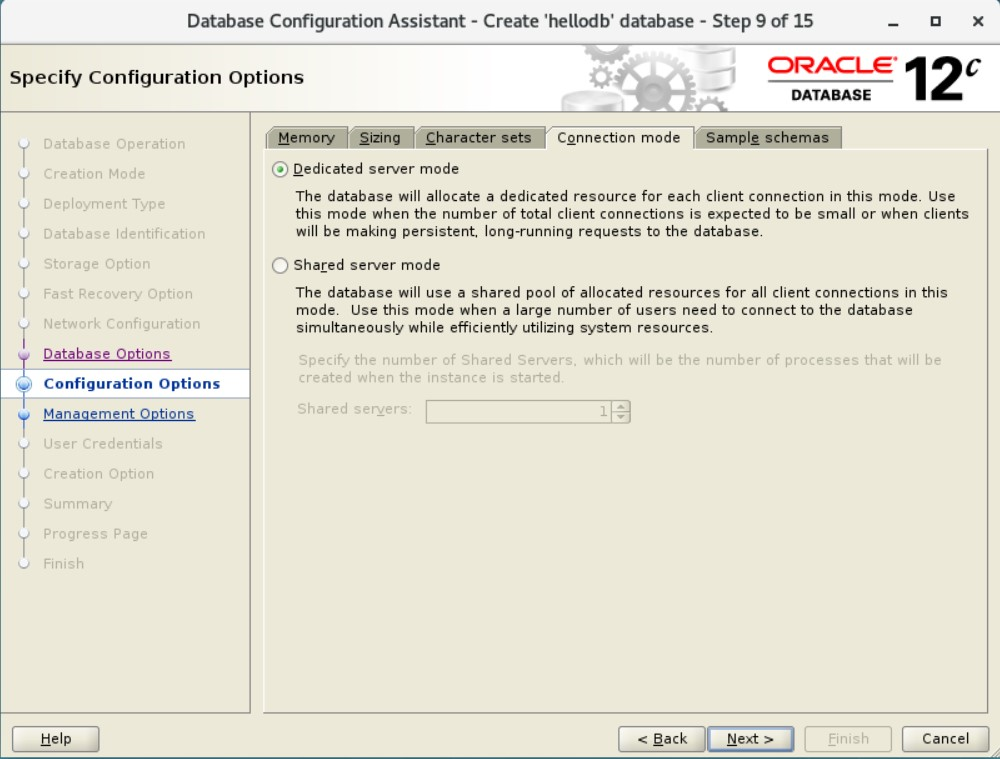1000x759 pixels.
Task: Click the disabled Finish button
Action: coord(848,739)
